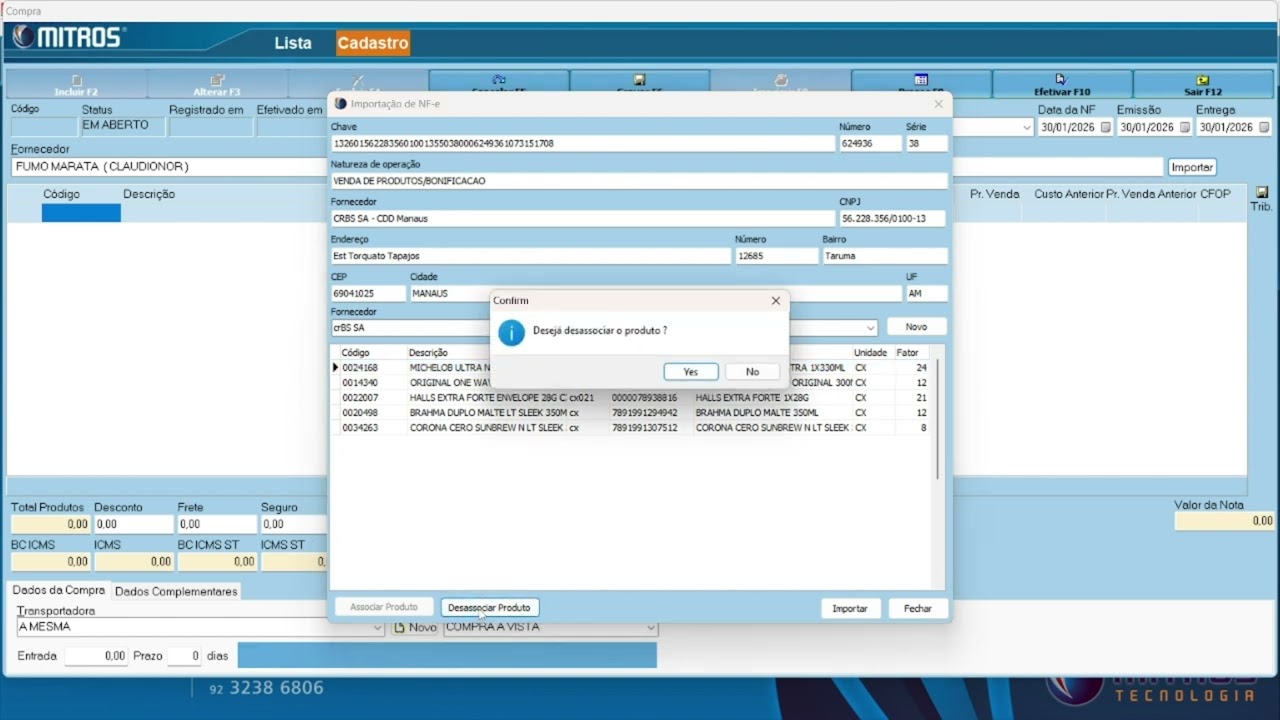This screenshot has height=720, width=1280.
Task: Click the MITROS logo in the header
Action: tap(68, 38)
